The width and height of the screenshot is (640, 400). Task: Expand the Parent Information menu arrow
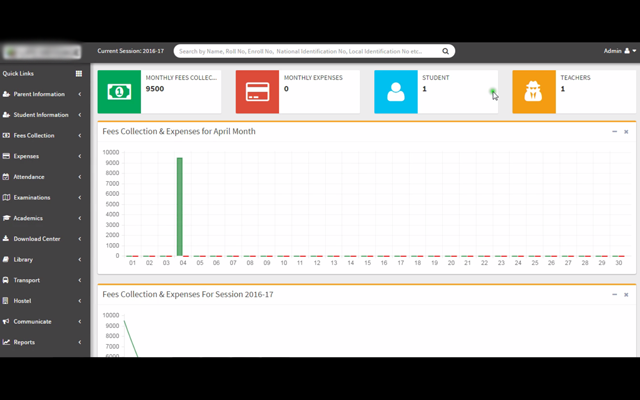pos(80,94)
